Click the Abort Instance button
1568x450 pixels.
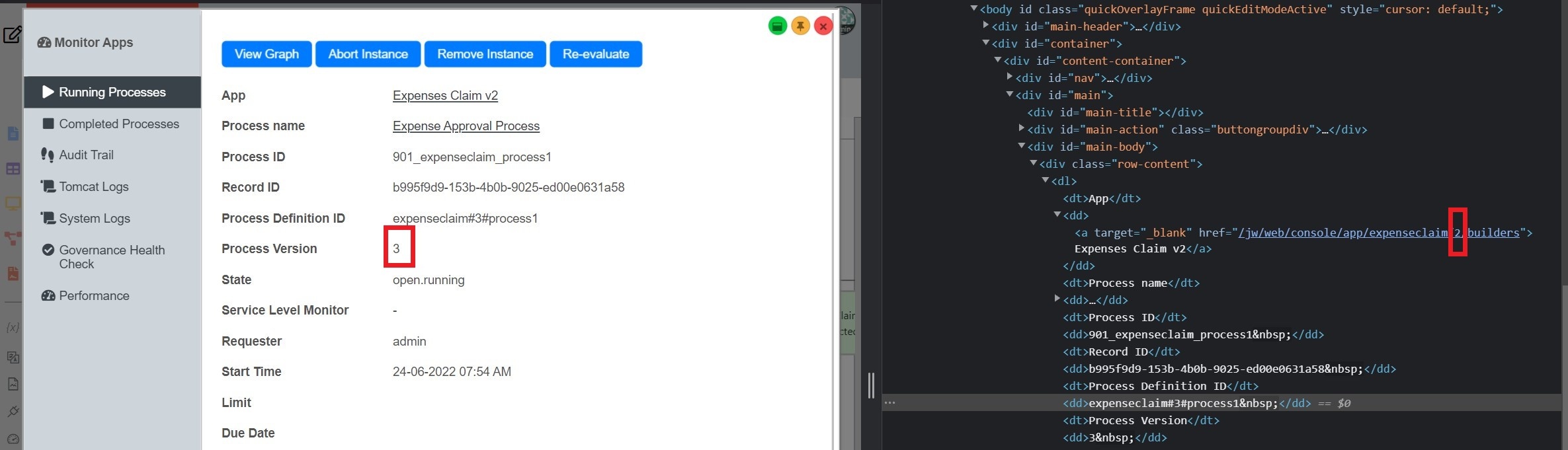coord(368,54)
